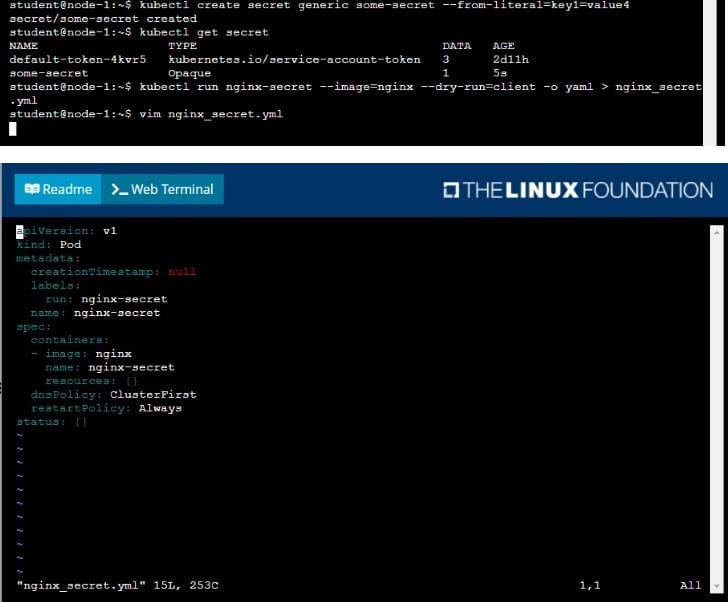Click the vim cursor position indicator 1,1

(590, 584)
